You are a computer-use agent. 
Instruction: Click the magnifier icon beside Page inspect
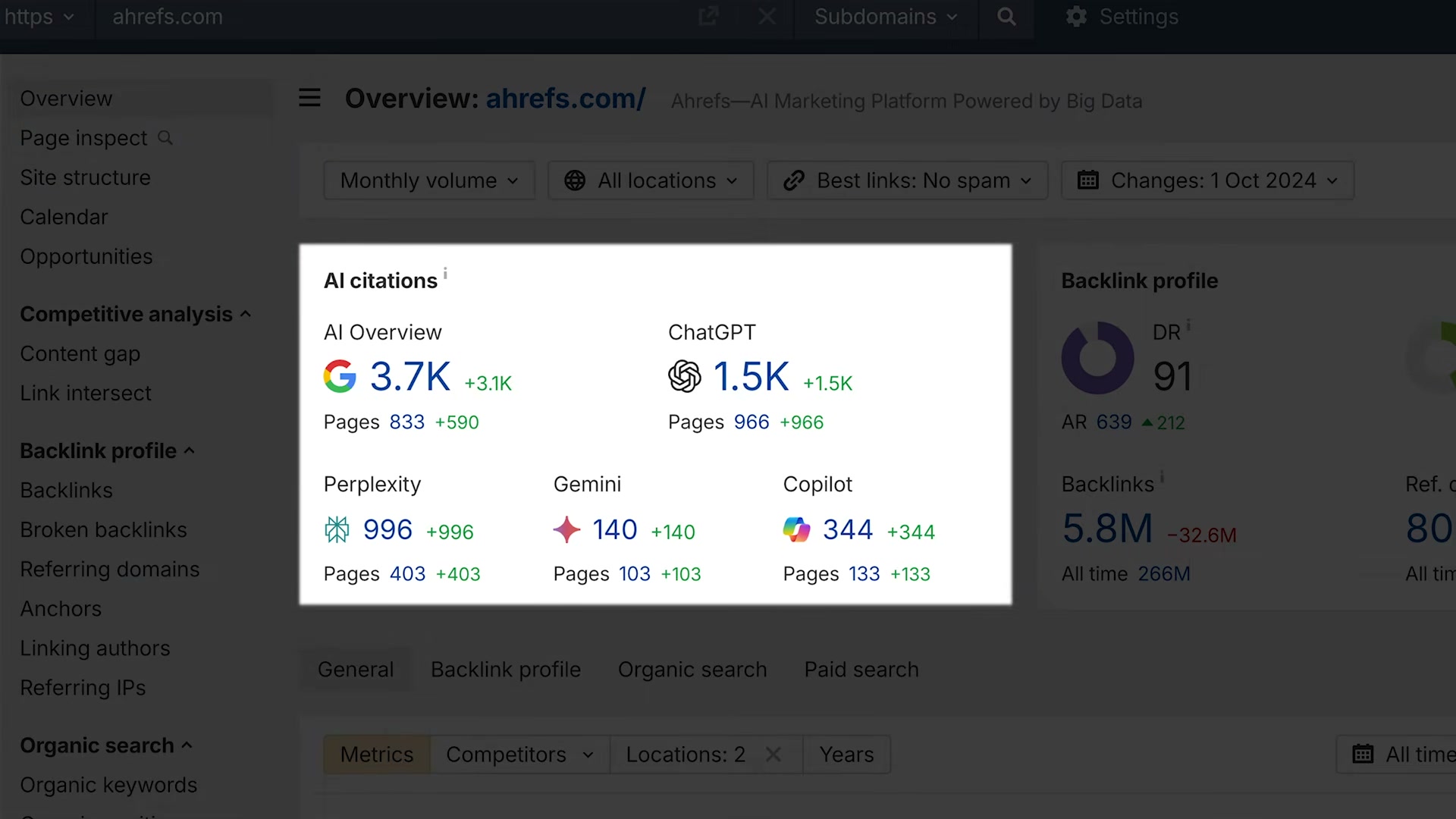point(165,138)
